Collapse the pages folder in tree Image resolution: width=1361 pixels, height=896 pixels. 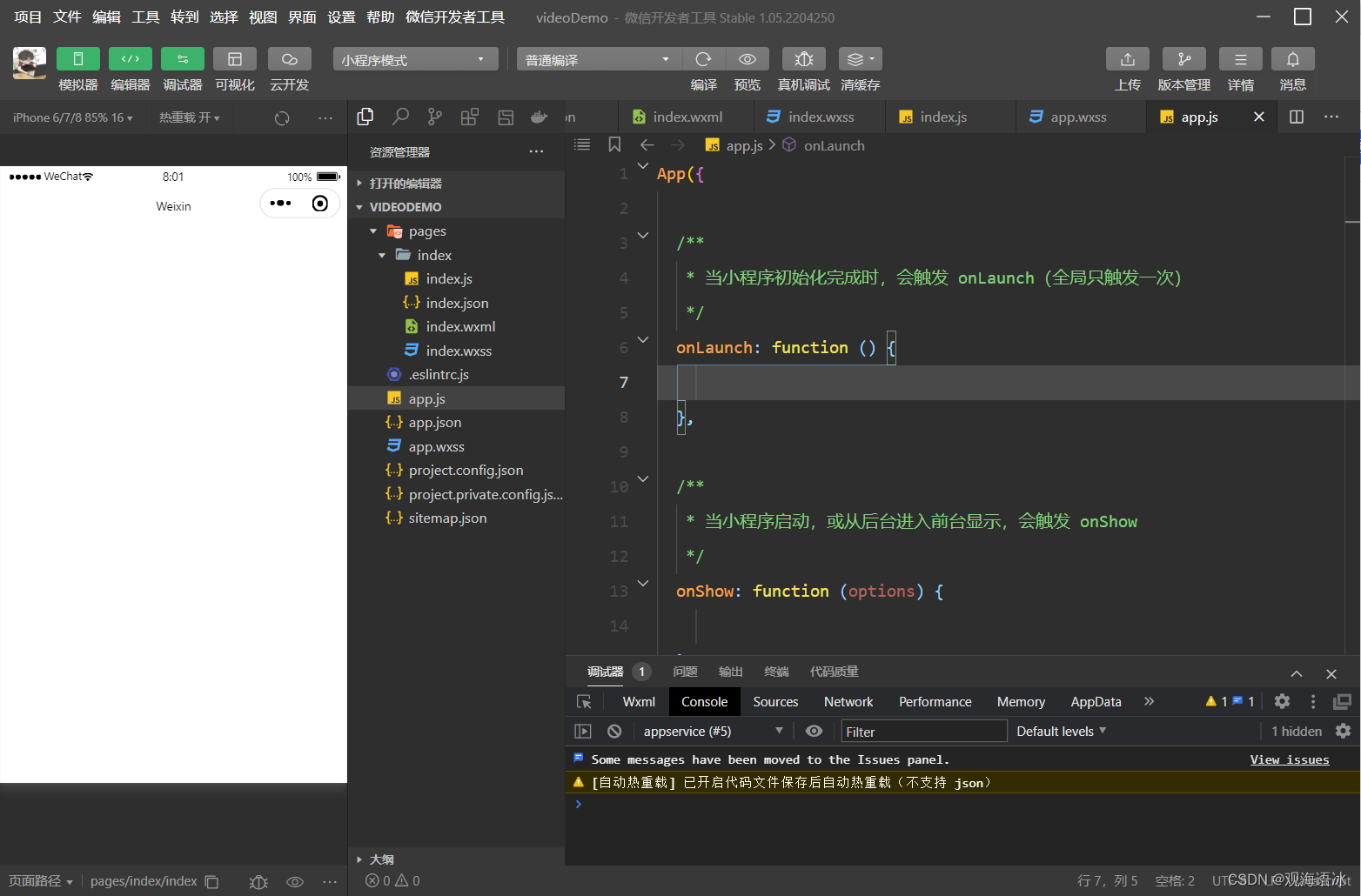click(373, 231)
